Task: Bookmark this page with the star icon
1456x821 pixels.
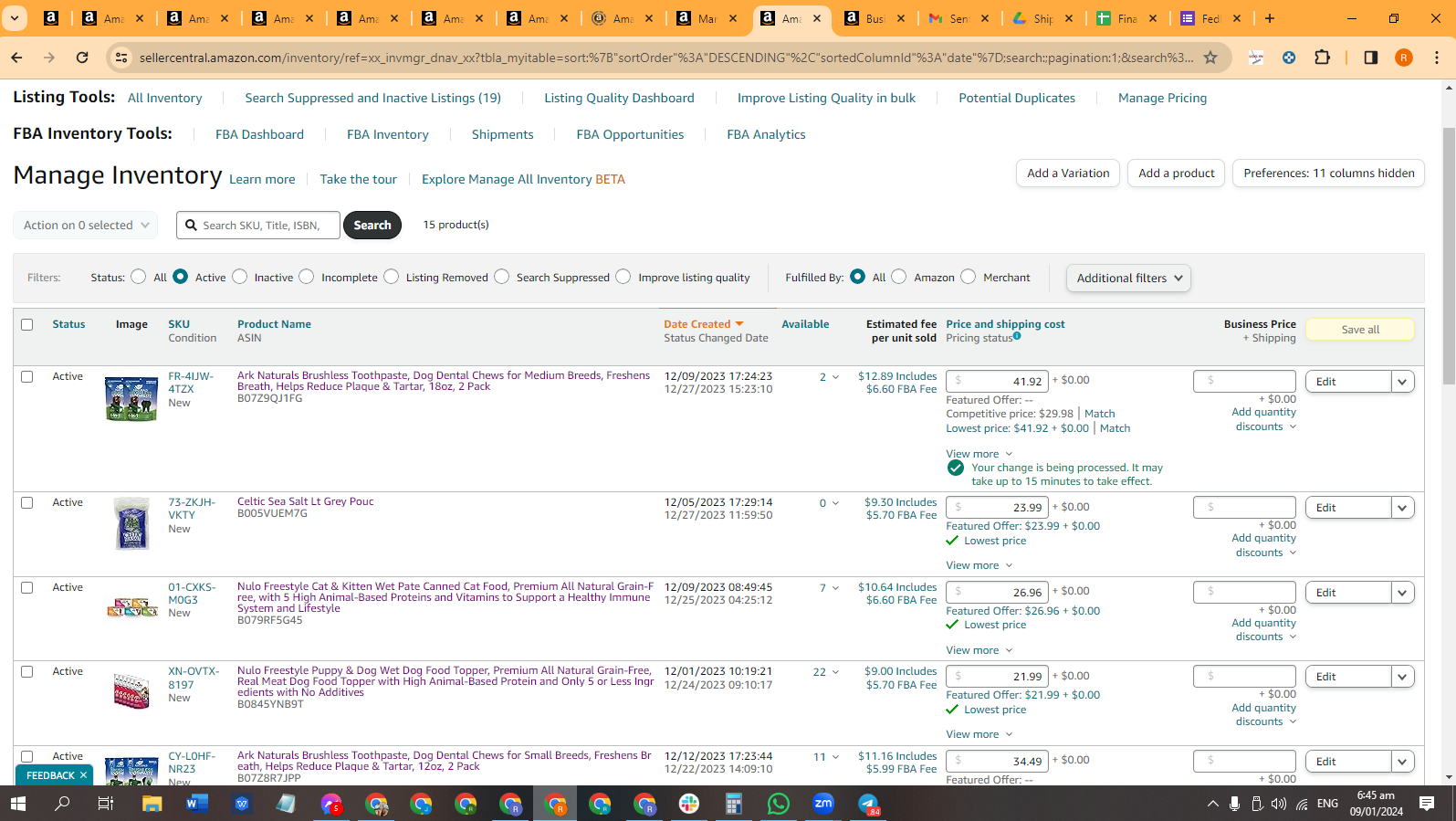Action: coord(1210,58)
